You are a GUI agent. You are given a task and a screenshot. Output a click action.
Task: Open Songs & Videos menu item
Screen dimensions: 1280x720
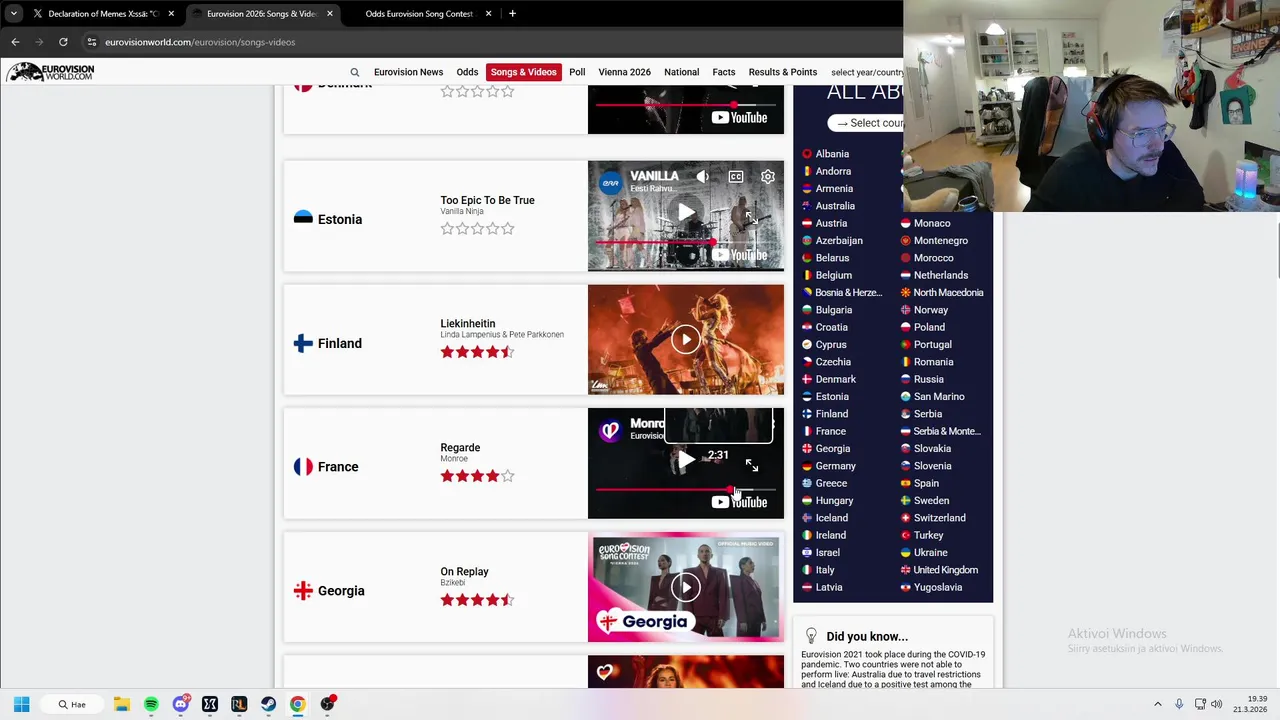[x=523, y=72]
